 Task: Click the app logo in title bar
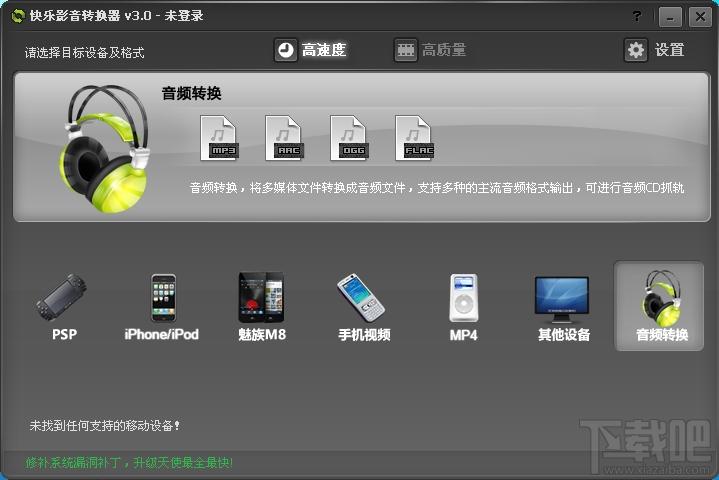pyautogui.click(x=17, y=16)
